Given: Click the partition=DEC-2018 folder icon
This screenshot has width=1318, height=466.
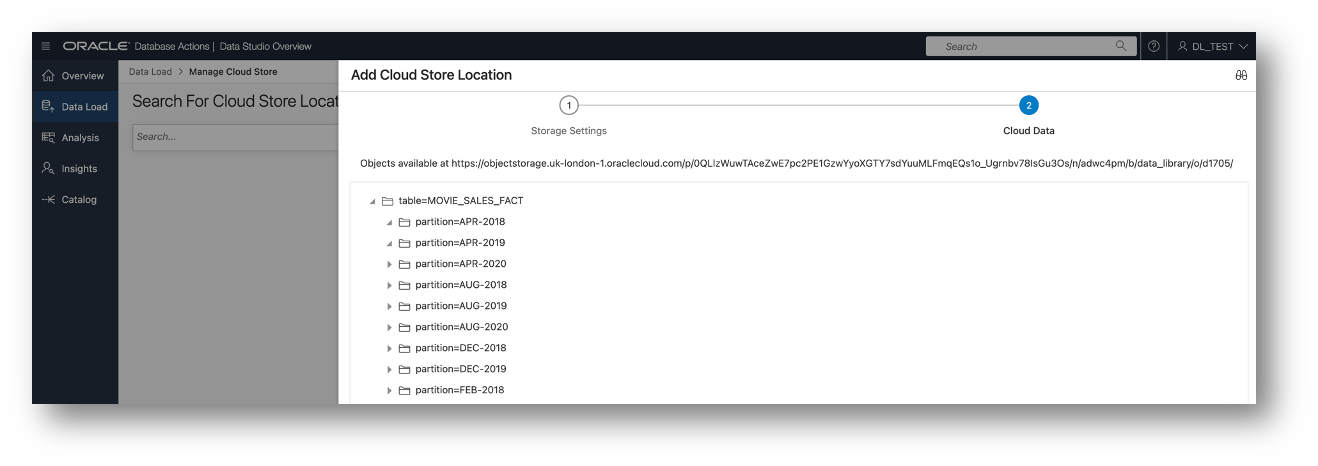Looking at the screenshot, I should coord(405,348).
